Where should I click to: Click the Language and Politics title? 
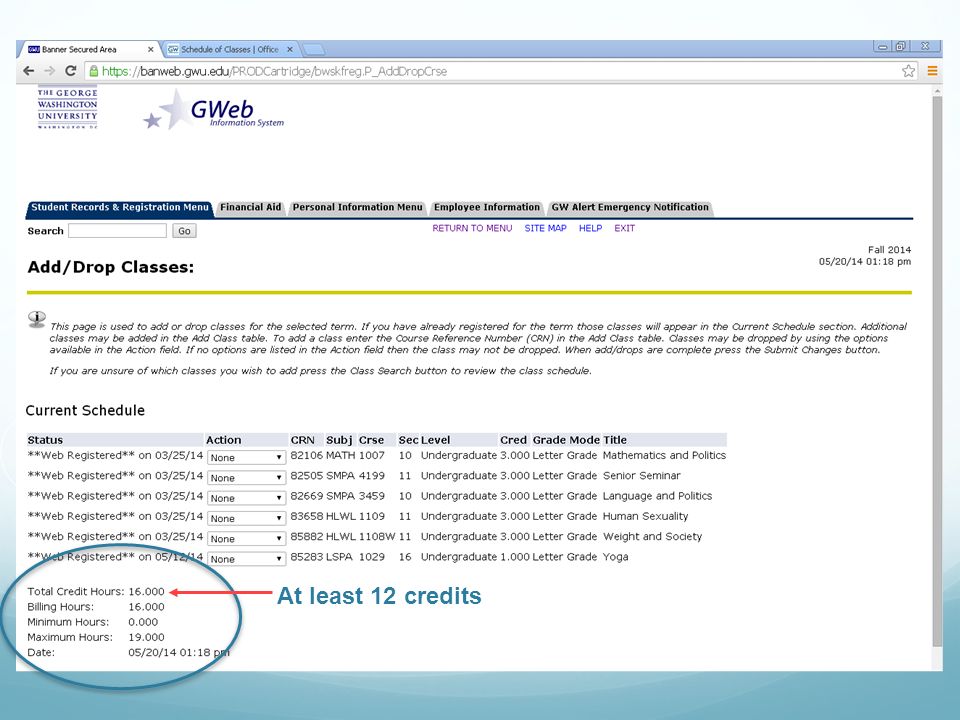click(658, 496)
